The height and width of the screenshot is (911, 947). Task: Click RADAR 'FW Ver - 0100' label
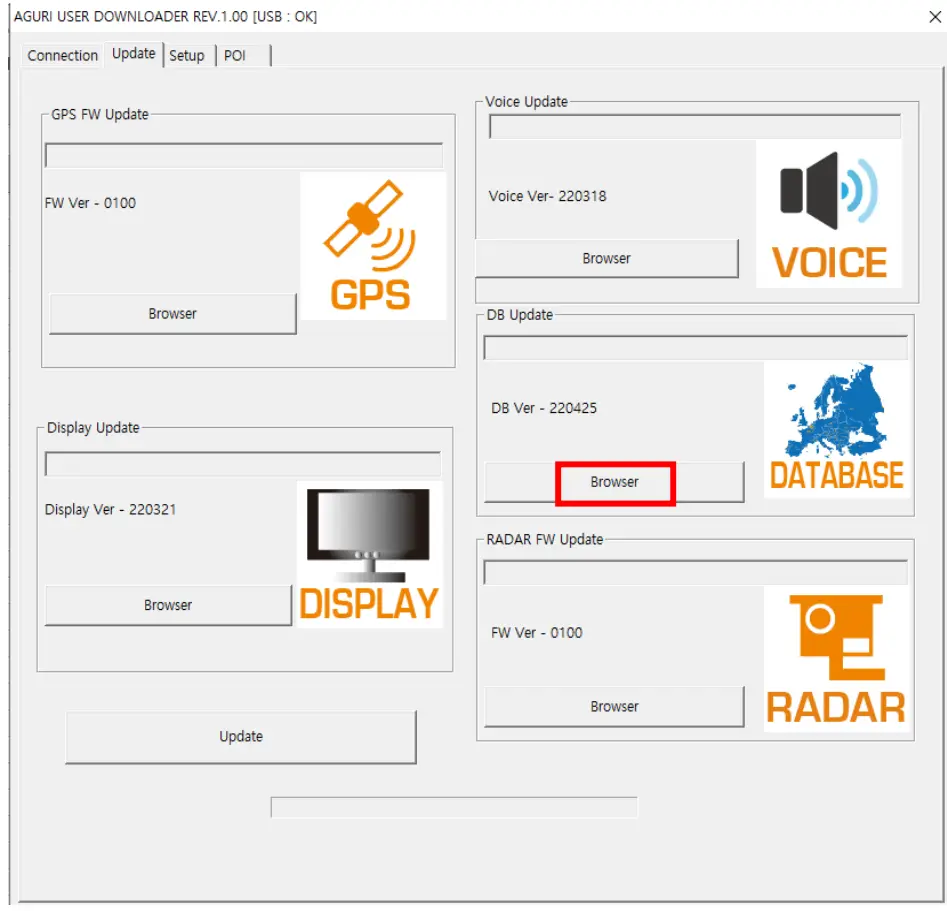[x=536, y=633]
